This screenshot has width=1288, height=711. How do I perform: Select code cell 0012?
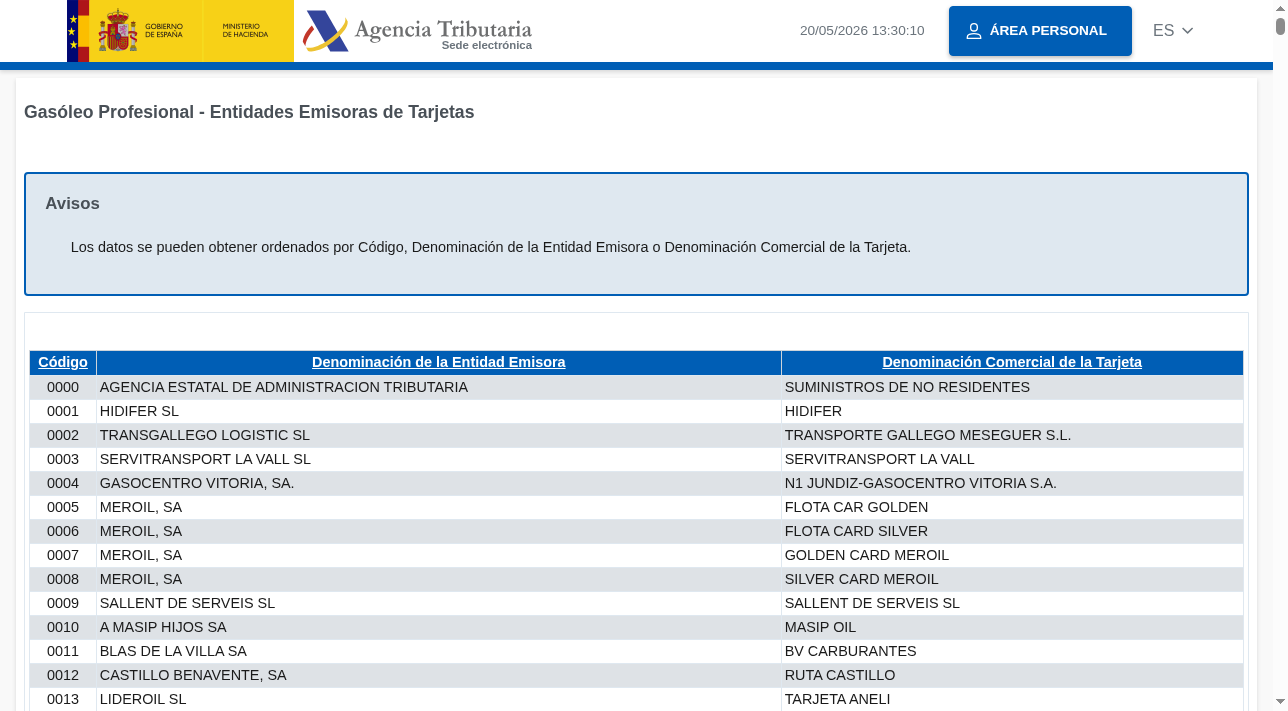click(x=63, y=675)
